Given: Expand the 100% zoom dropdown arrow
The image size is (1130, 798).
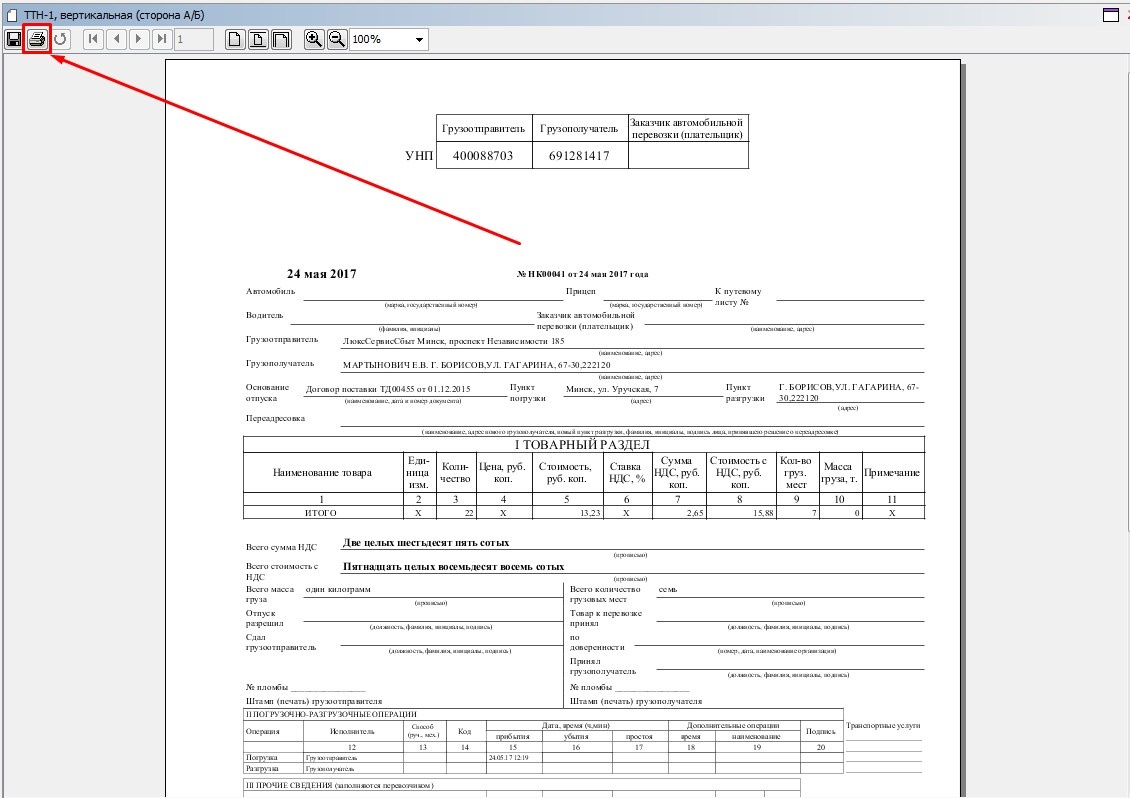Looking at the screenshot, I should coord(419,40).
